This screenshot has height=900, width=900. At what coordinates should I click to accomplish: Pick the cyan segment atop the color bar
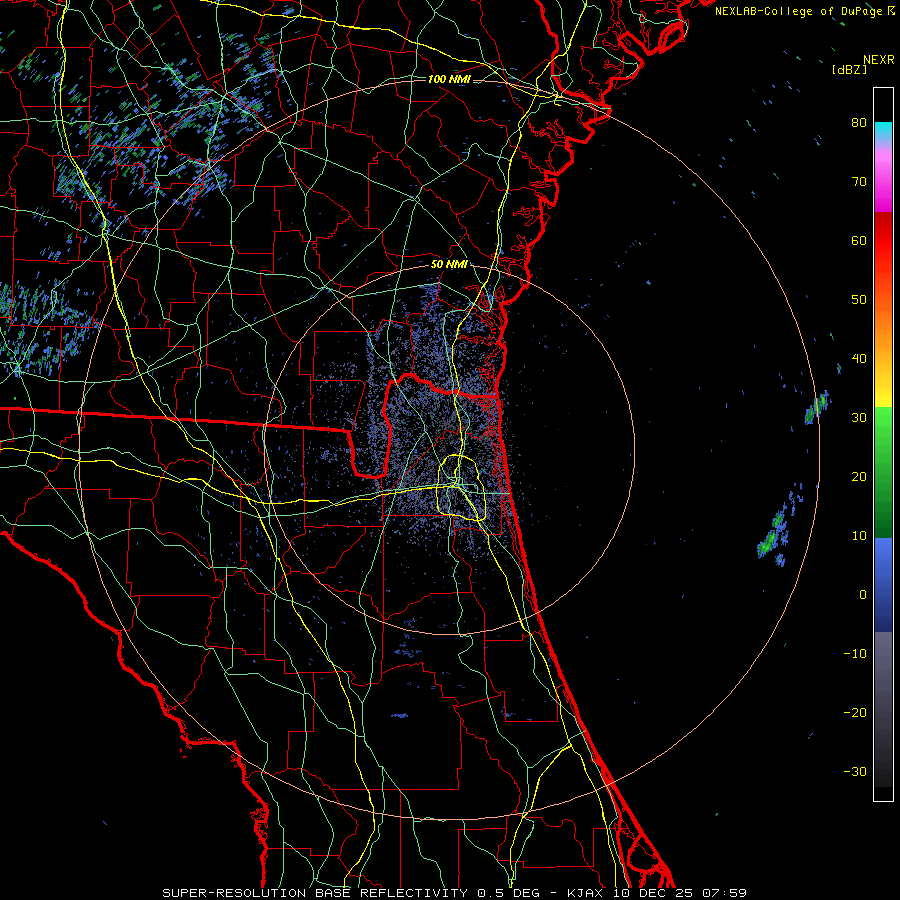pos(883,132)
